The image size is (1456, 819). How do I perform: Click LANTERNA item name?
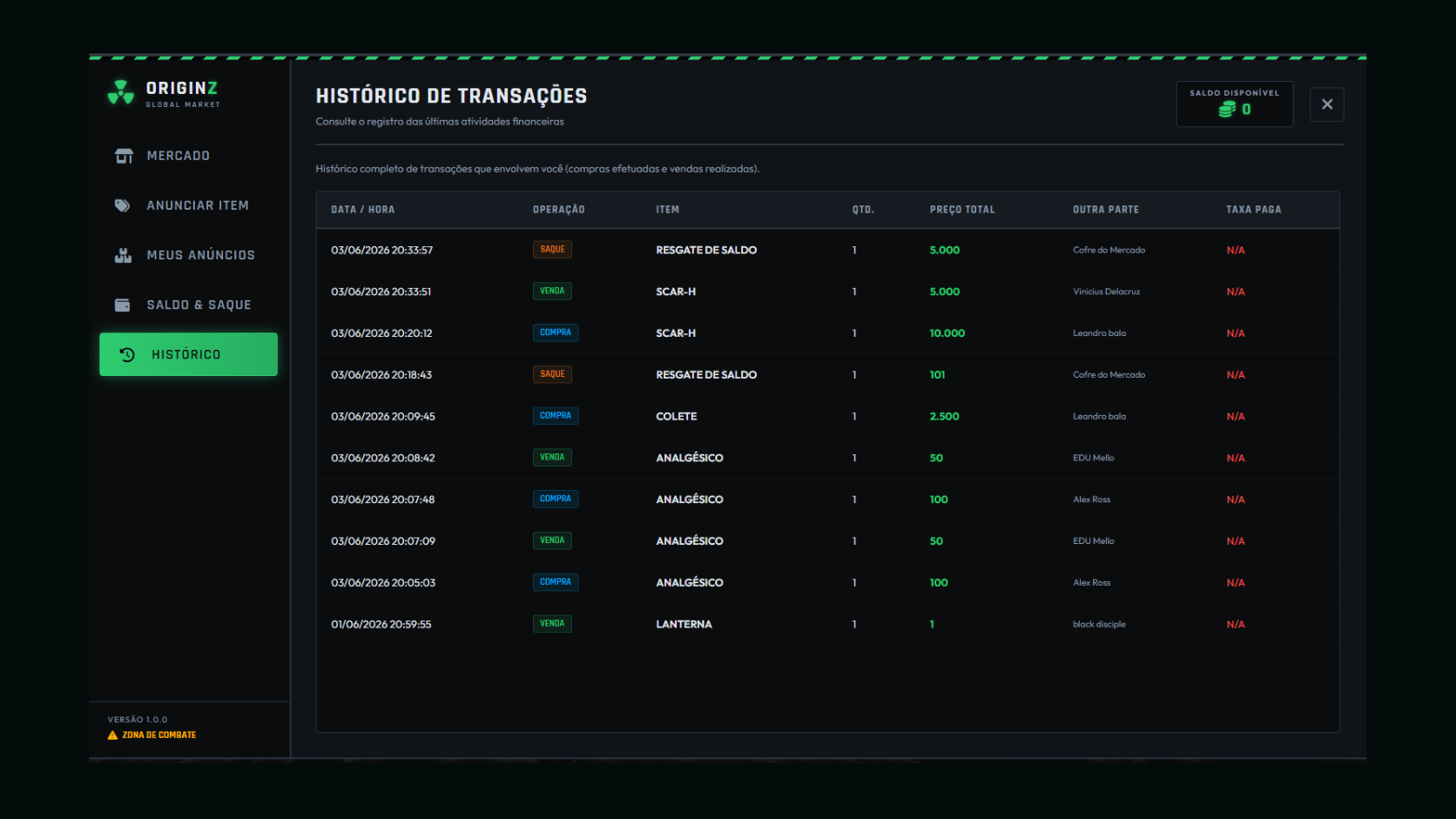click(x=684, y=624)
